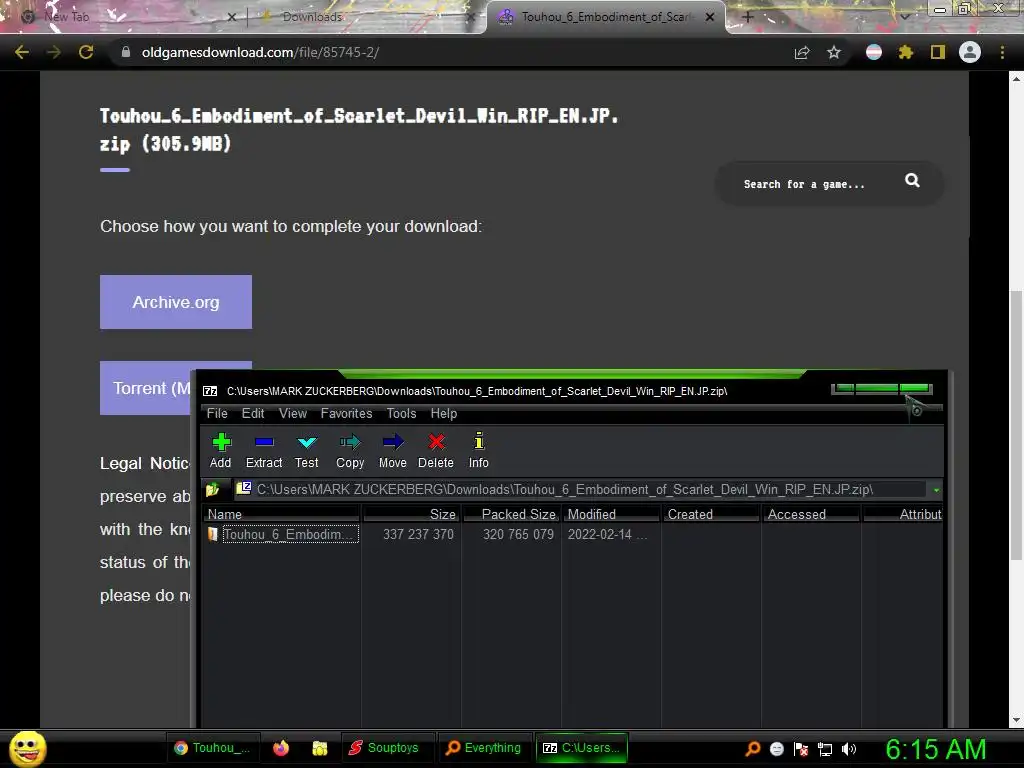Viewport: 1024px width, 768px height.
Task: Sort by the Created column header
Action: [x=711, y=514]
